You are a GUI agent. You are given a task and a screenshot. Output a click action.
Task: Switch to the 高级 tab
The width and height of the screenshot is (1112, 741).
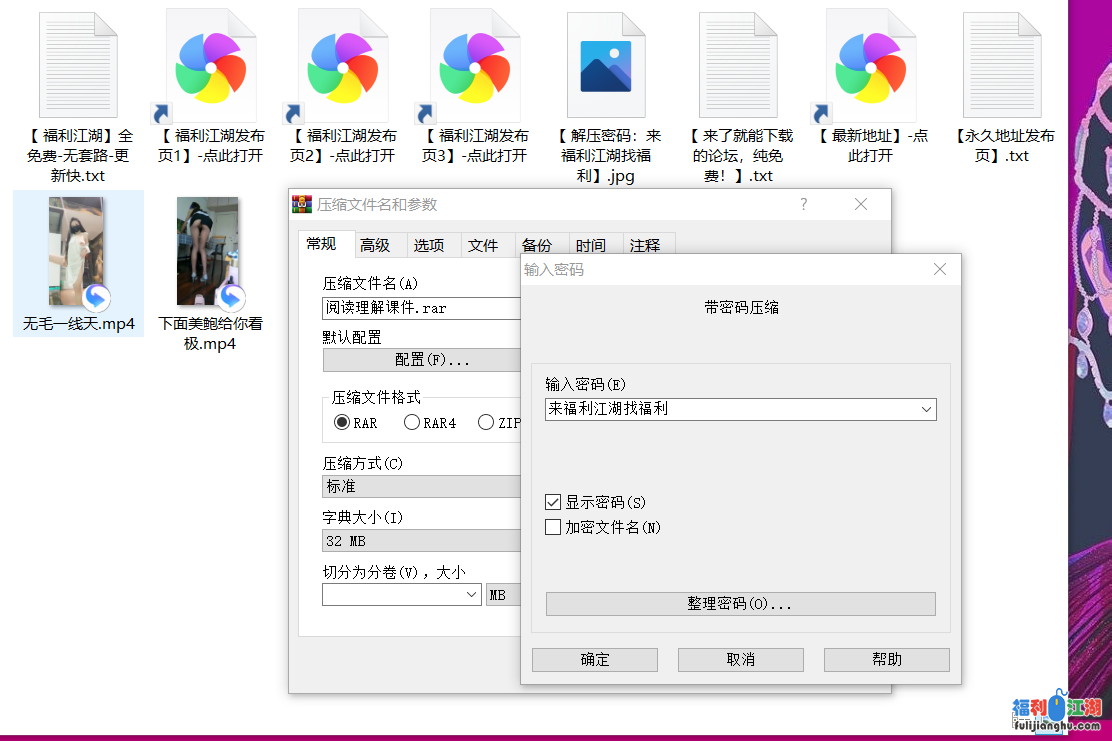(378, 244)
